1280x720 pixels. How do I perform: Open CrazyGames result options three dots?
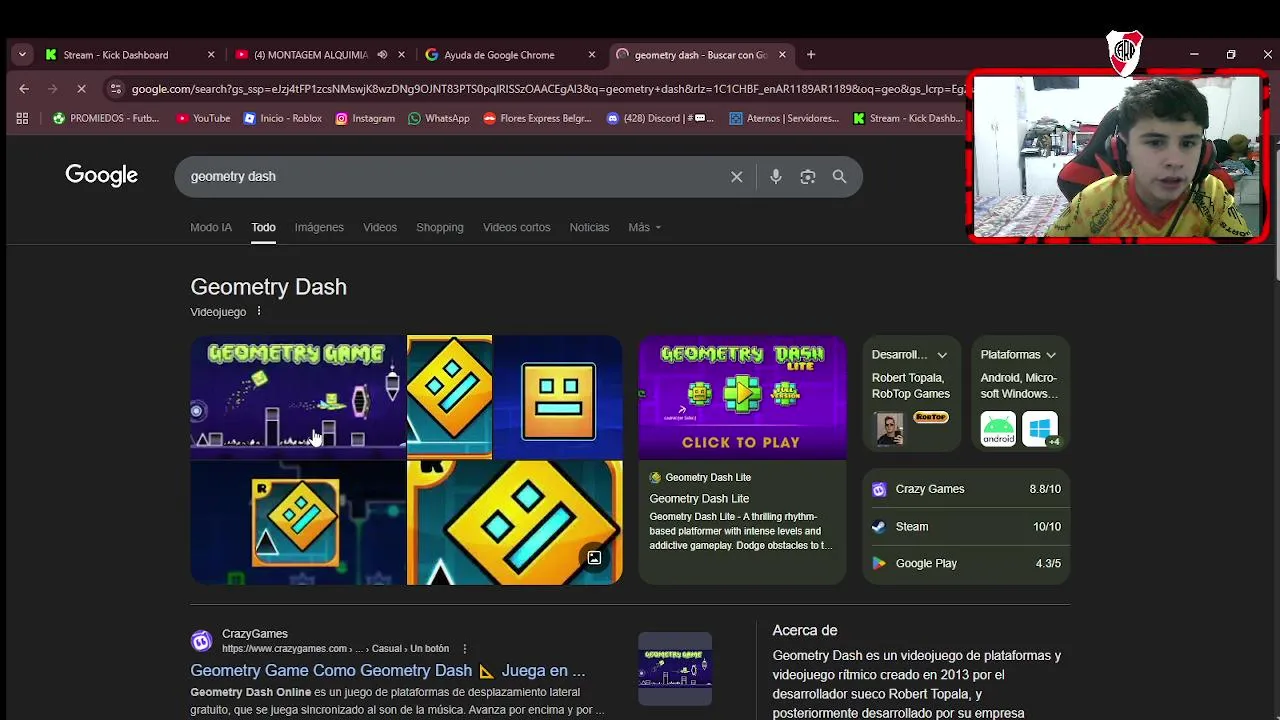point(464,649)
